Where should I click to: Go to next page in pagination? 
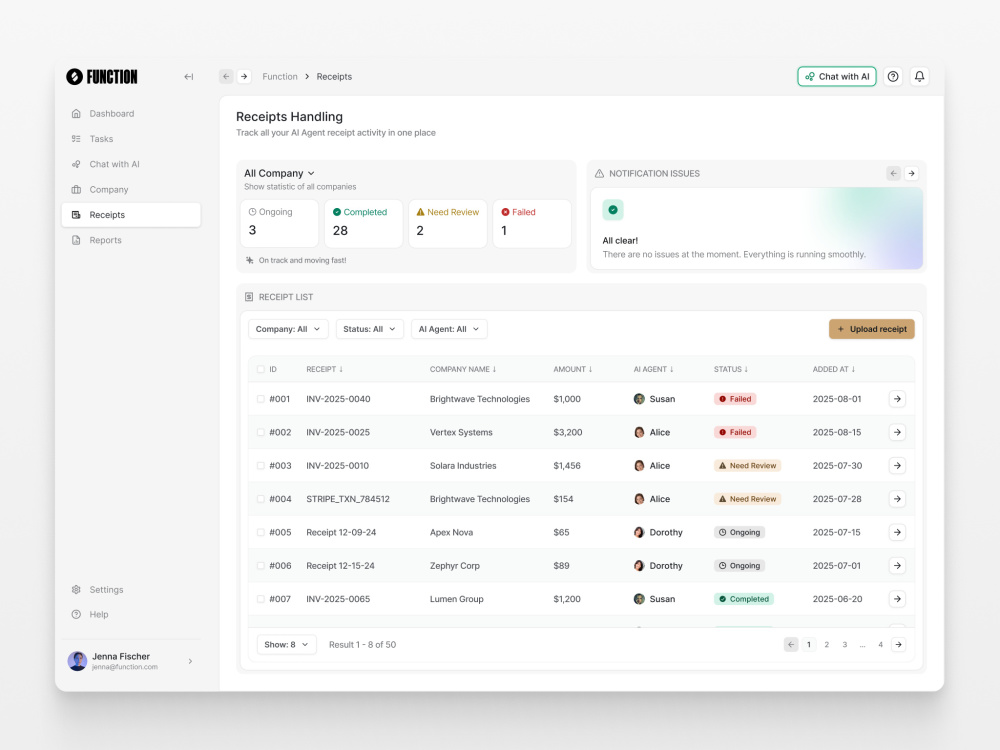(899, 645)
